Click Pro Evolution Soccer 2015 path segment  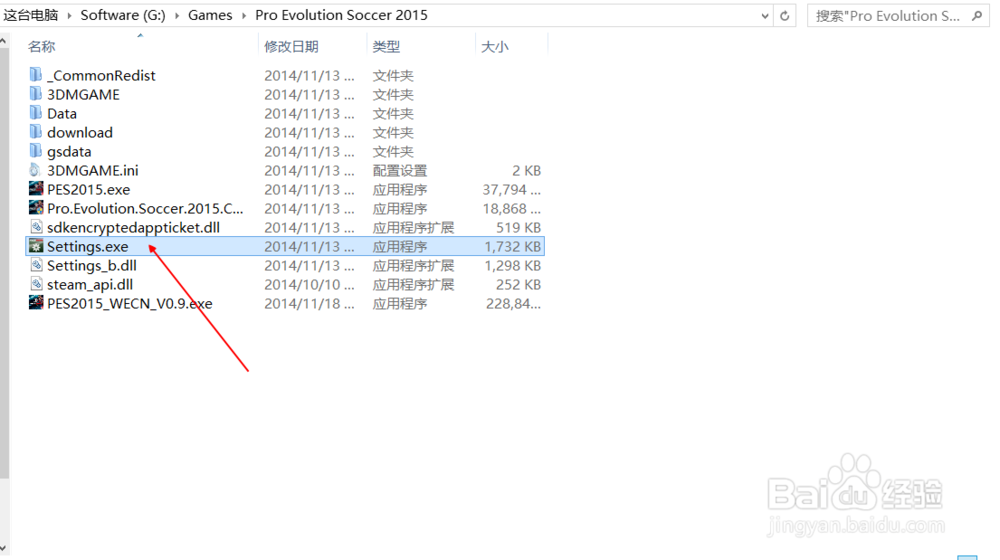(341, 15)
